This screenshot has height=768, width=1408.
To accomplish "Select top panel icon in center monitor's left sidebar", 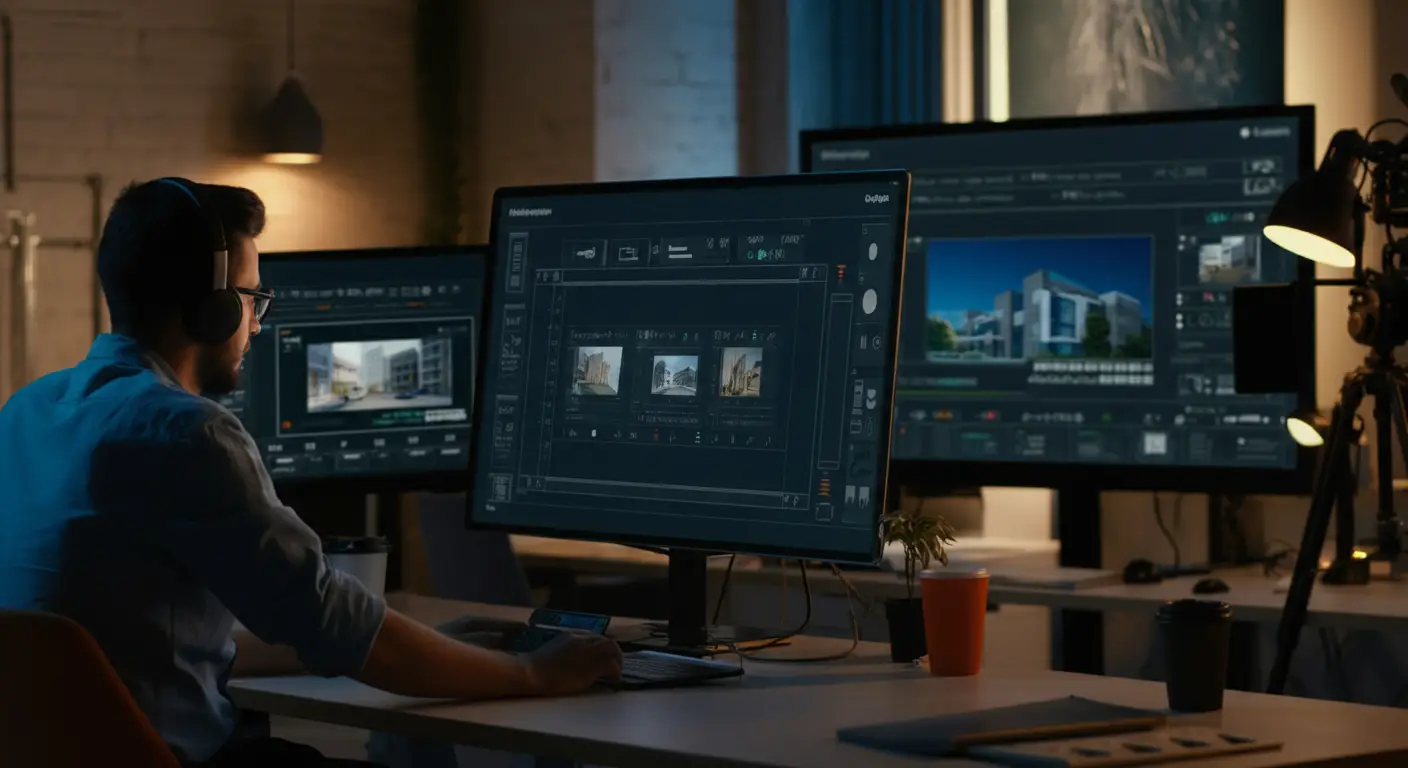I will (517, 262).
